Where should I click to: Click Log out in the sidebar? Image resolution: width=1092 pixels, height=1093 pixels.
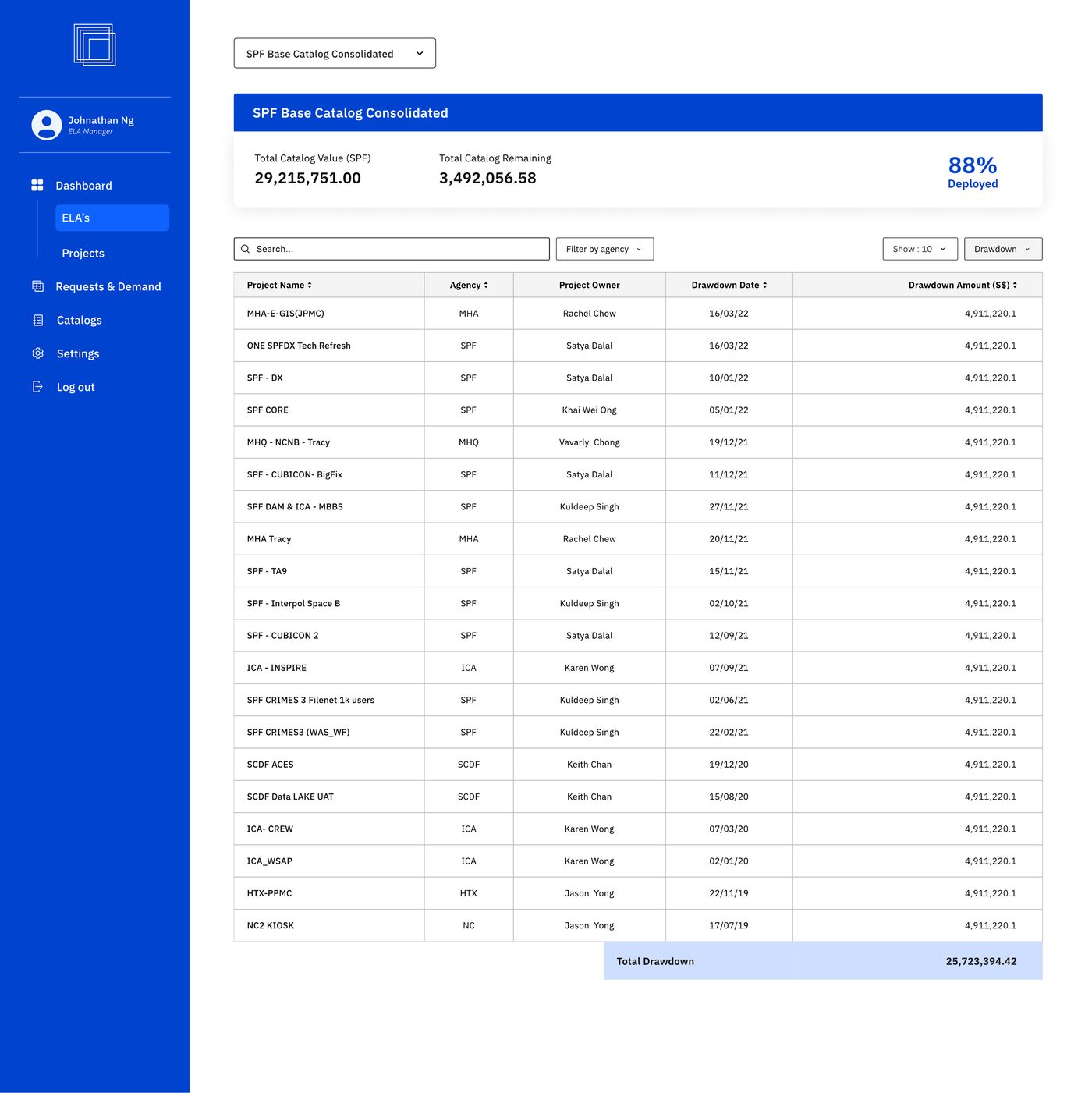tap(76, 387)
